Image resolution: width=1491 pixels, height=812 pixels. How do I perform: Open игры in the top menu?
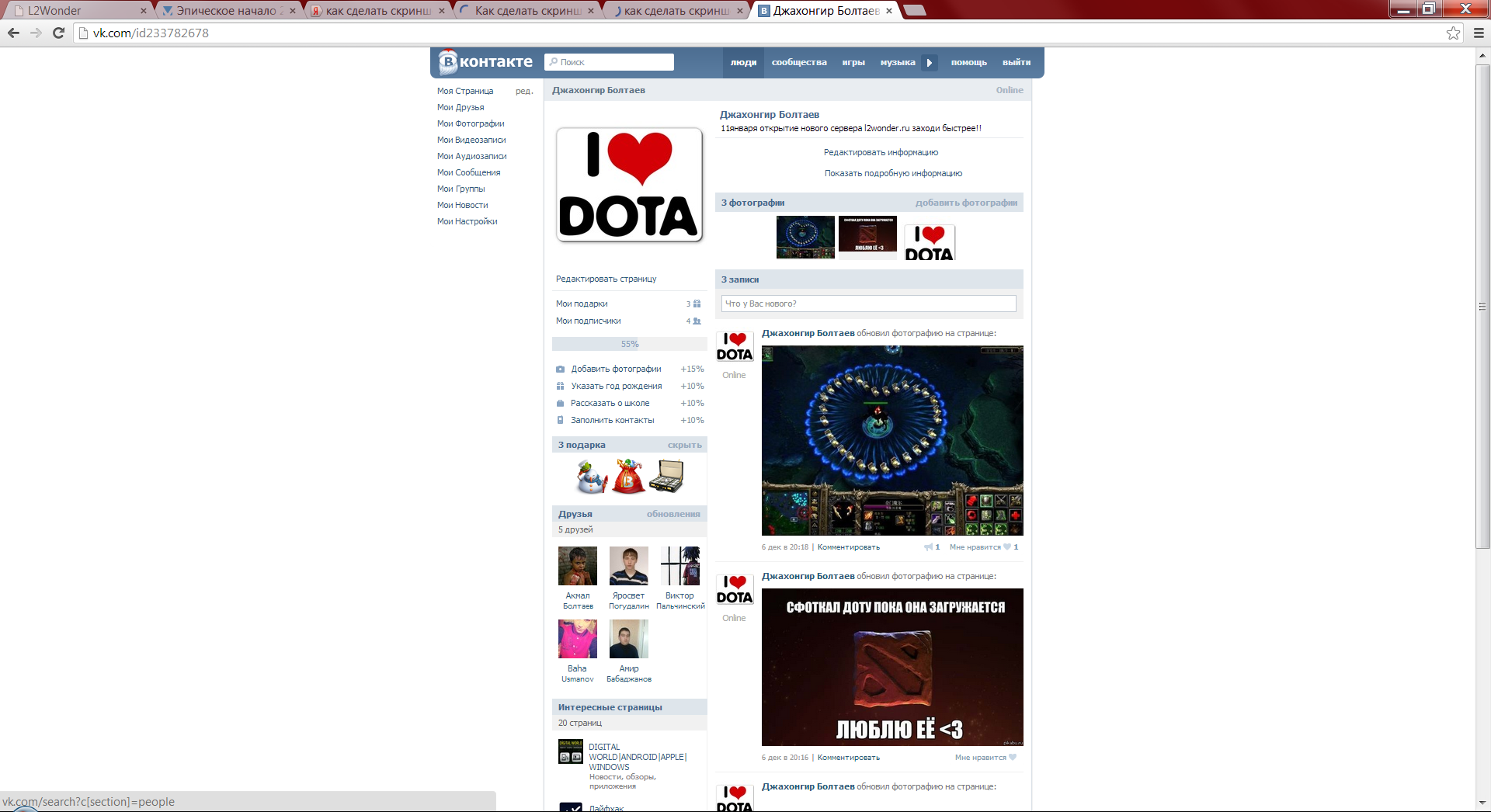(x=853, y=63)
